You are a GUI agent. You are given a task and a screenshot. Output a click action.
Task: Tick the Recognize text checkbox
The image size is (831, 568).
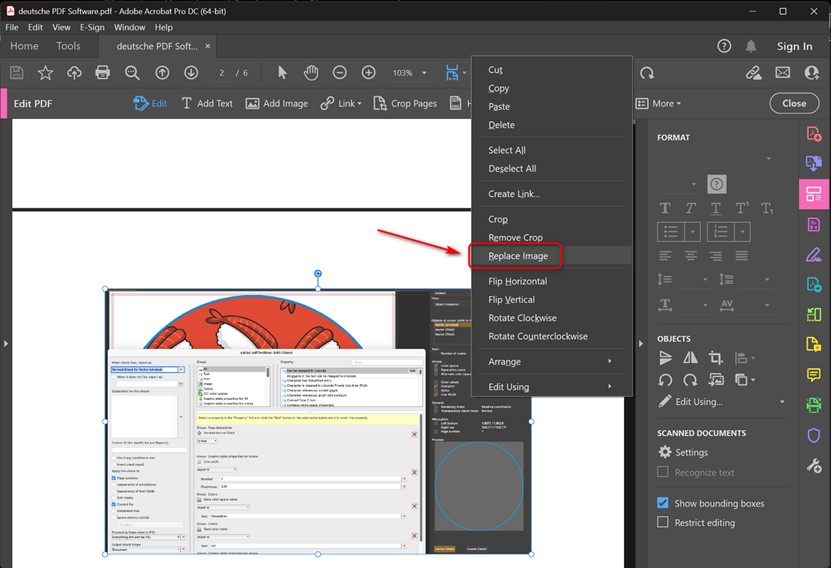(662, 472)
